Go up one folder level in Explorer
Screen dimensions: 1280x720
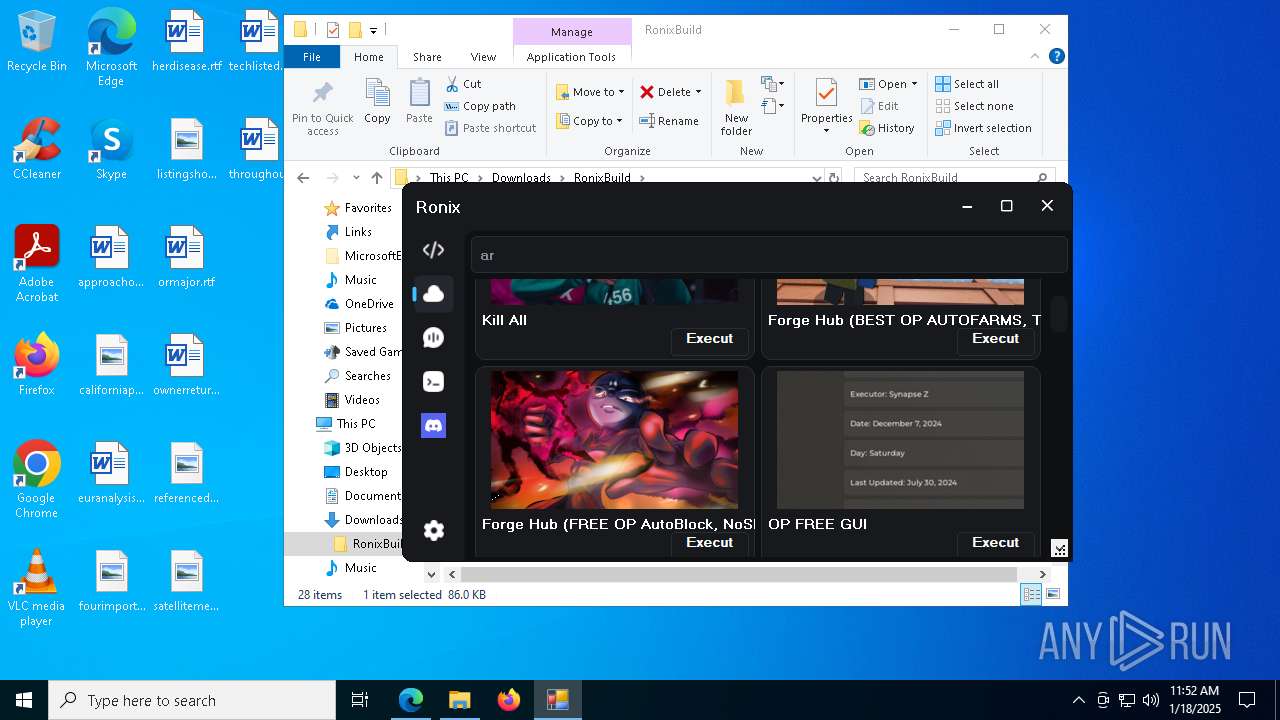click(376, 178)
